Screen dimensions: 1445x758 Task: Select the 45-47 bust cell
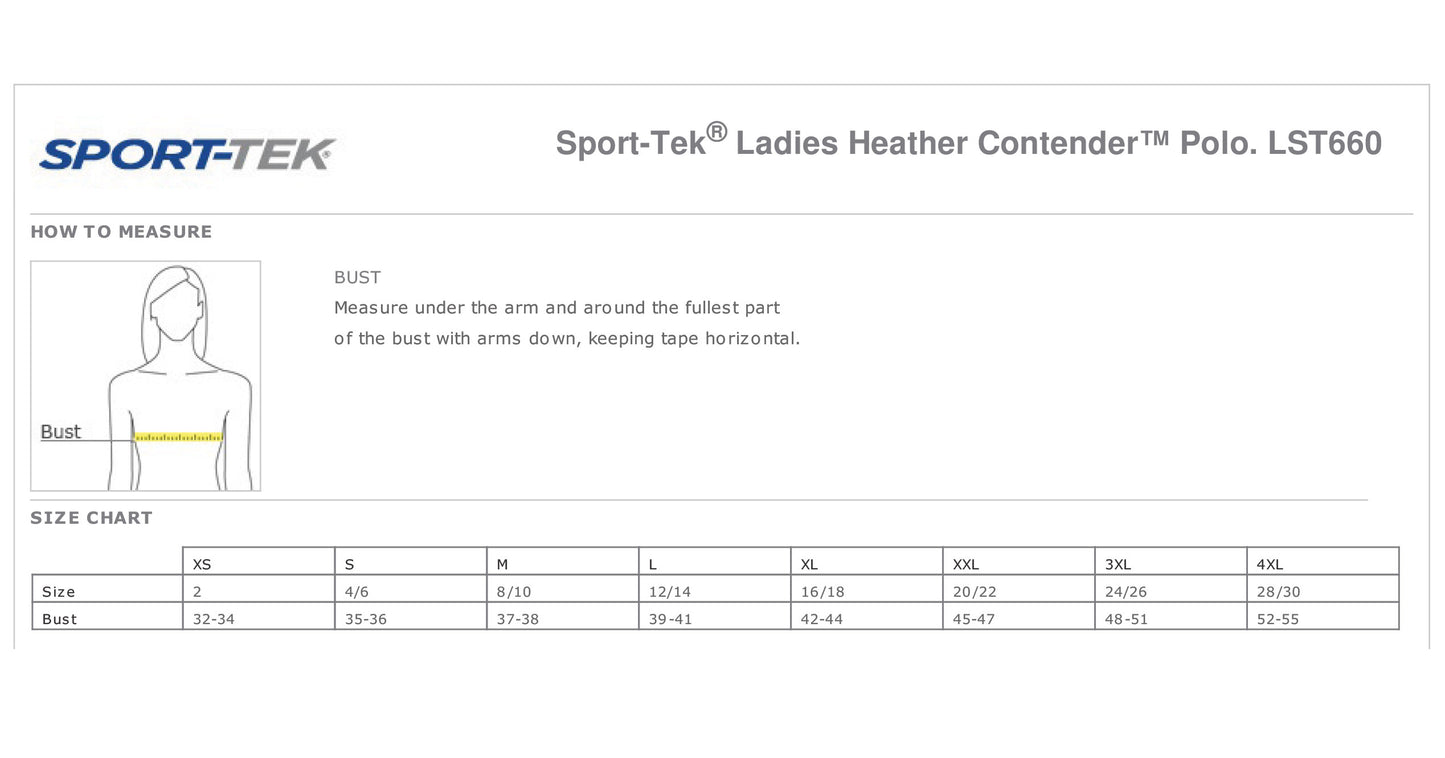click(x=974, y=619)
